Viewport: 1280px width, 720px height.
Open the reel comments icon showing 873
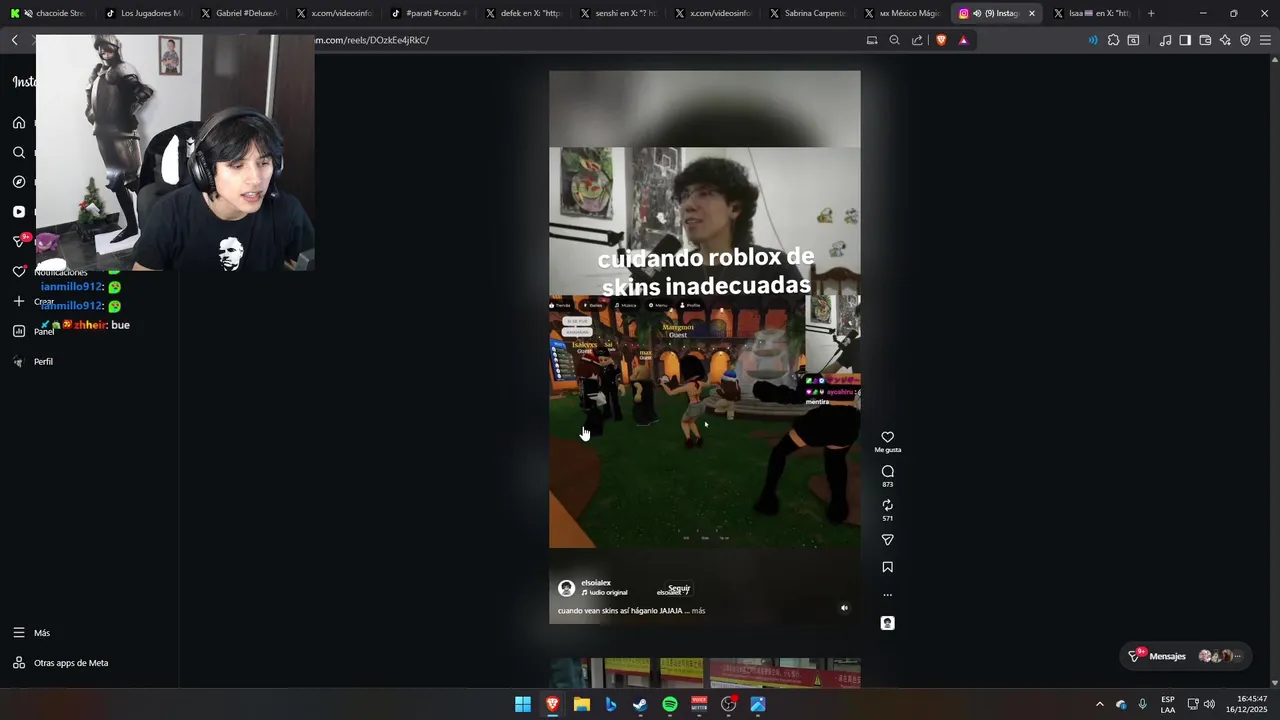pos(887,471)
